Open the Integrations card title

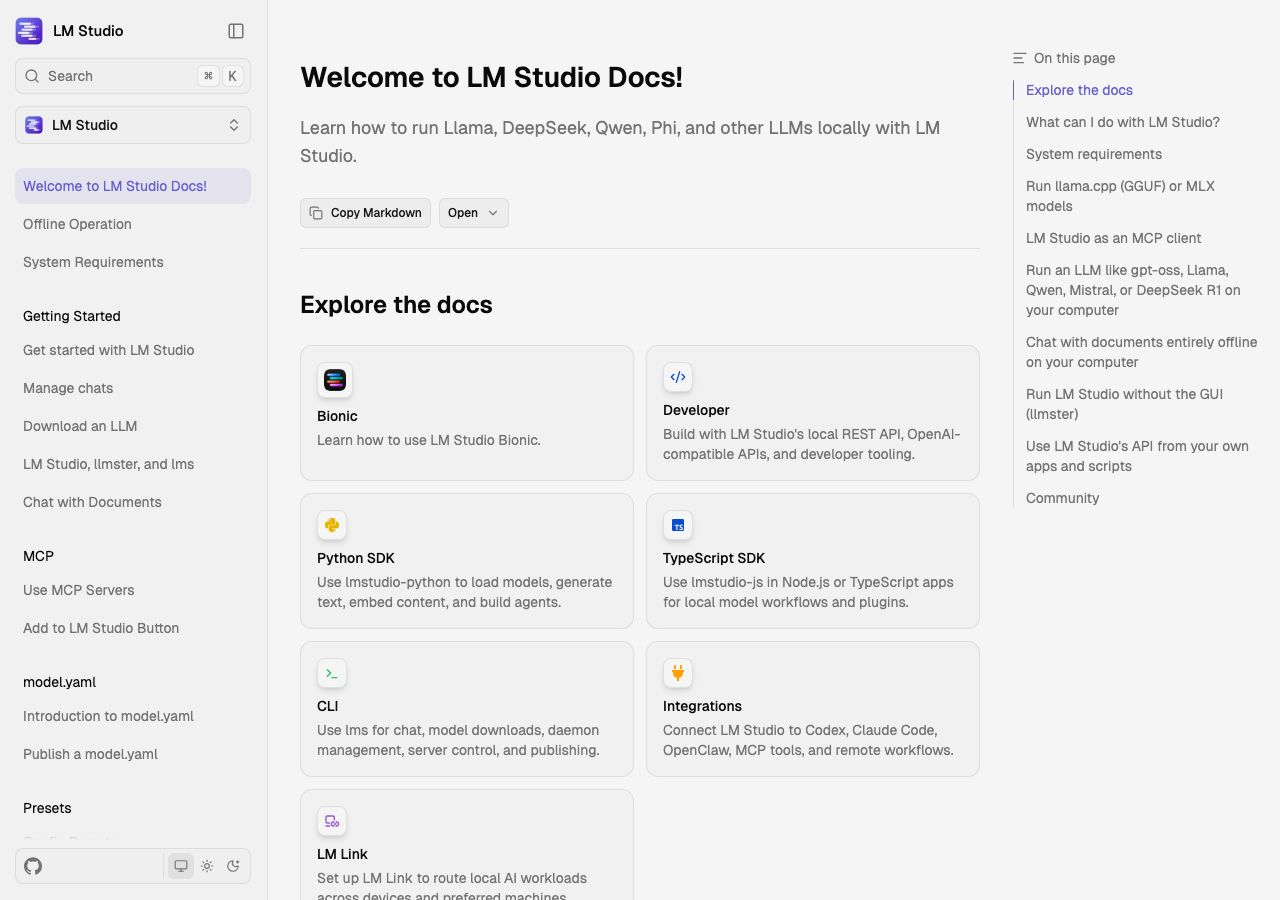pos(702,706)
